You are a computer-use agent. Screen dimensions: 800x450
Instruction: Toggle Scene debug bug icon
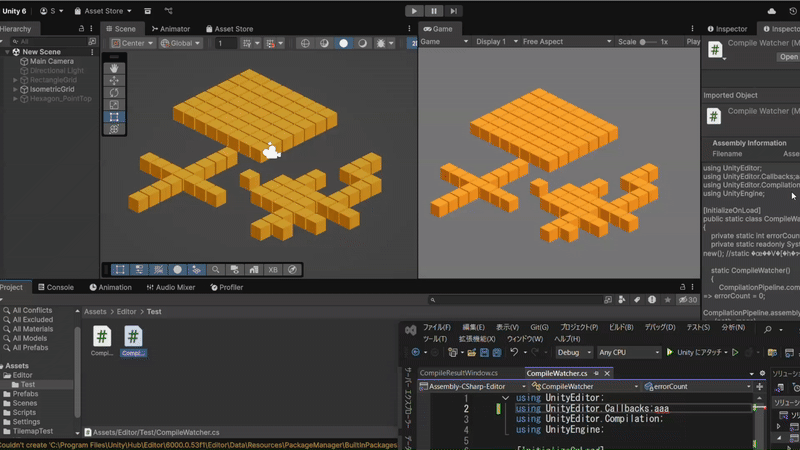point(381,43)
